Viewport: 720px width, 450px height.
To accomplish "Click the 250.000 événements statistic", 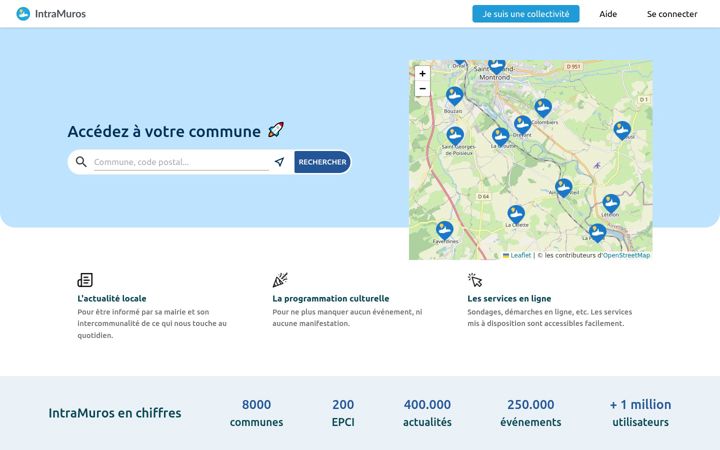I will 530,413.
